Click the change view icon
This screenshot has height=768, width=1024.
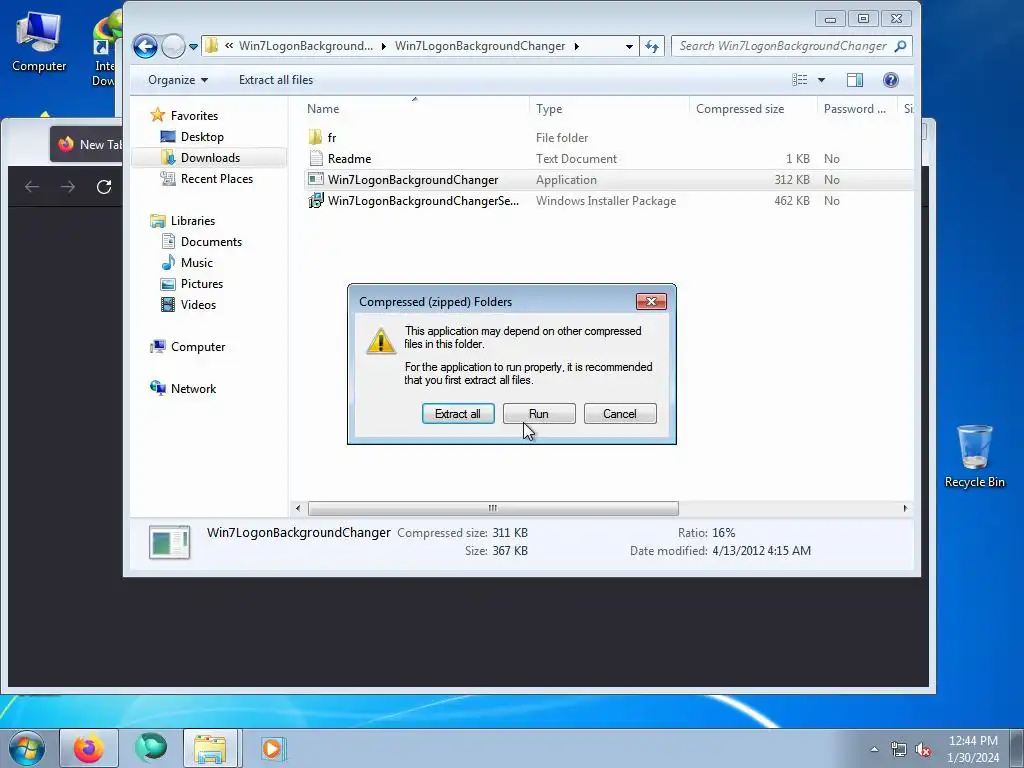pyautogui.click(x=800, y=80)
